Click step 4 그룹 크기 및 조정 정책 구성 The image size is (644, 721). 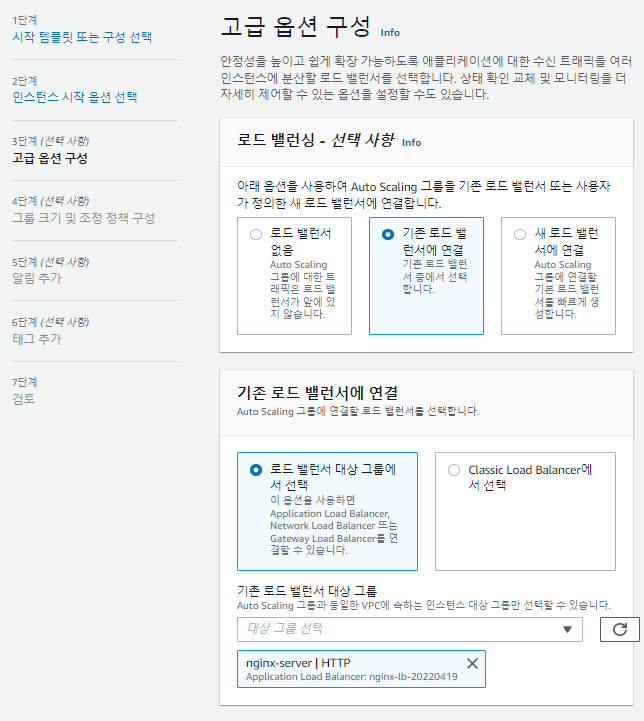83,218
